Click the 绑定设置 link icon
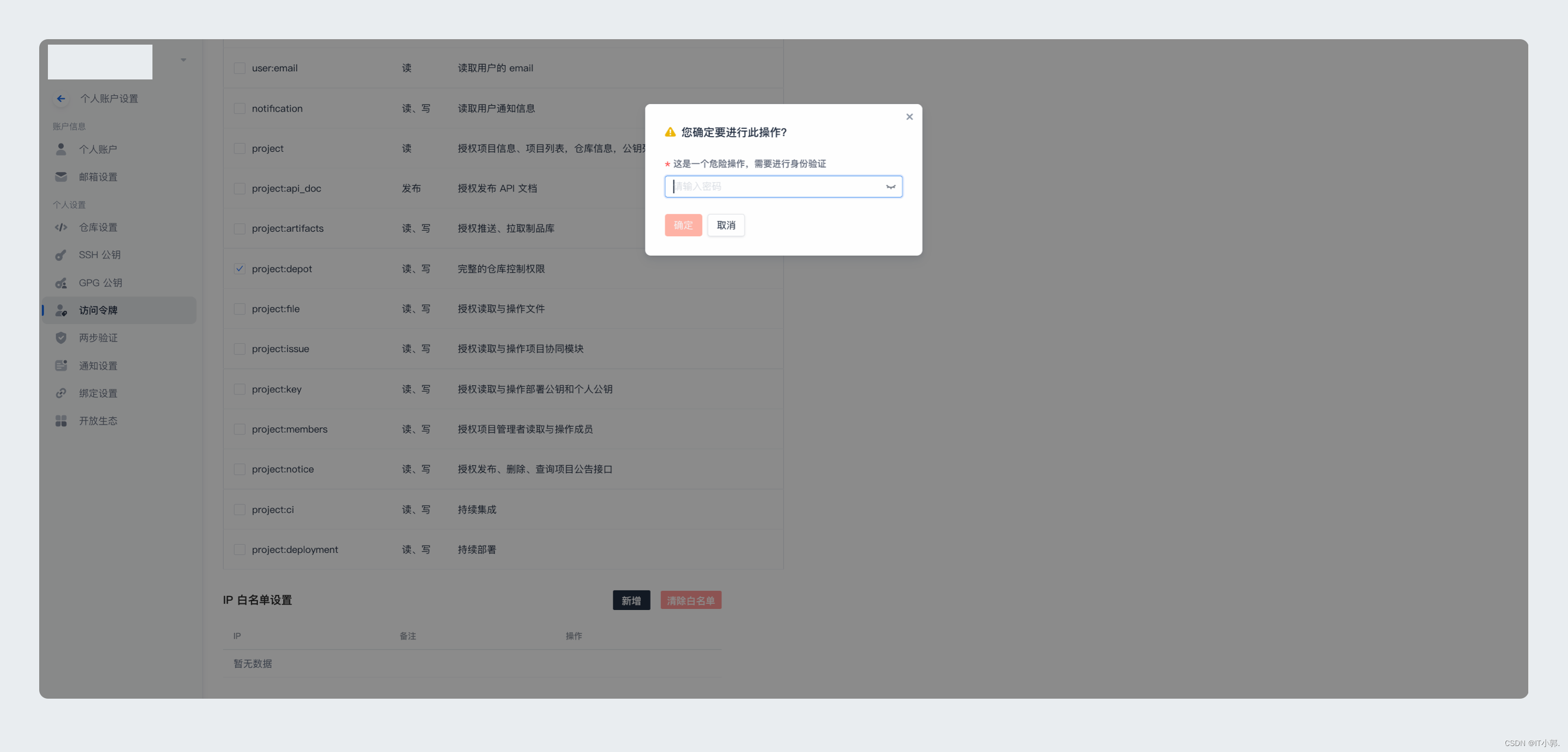Screen dimensions: 1568x752 (x=61, y=393)
